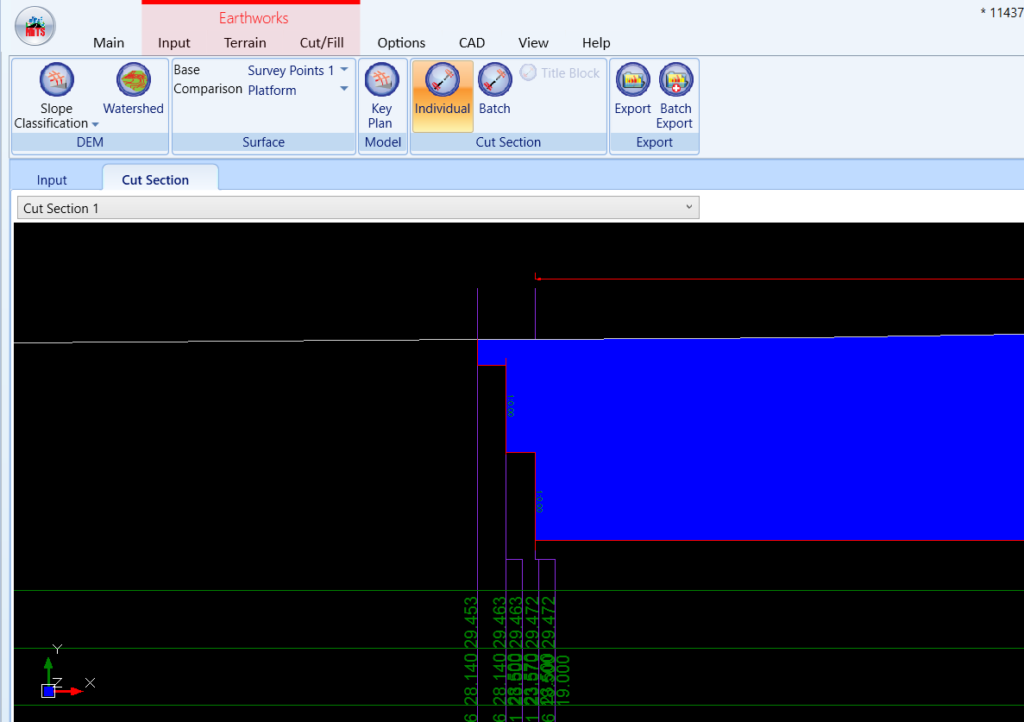Click the 29.453 elevation label
Image resolution: width=1024 pixels, height=722 pixels.
point(471,623)
